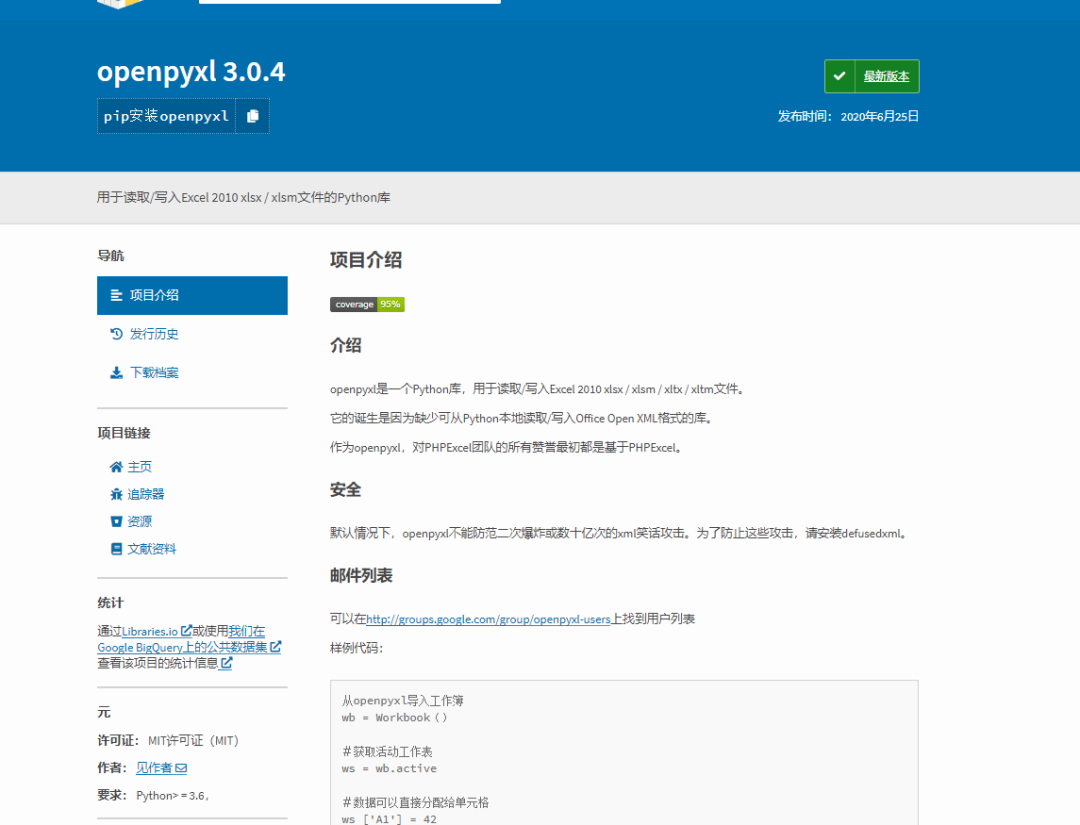Open the Google BigQuery public dataset link
The width and height of the screenshot is (1080, 825).
click(x=189, y=640)
